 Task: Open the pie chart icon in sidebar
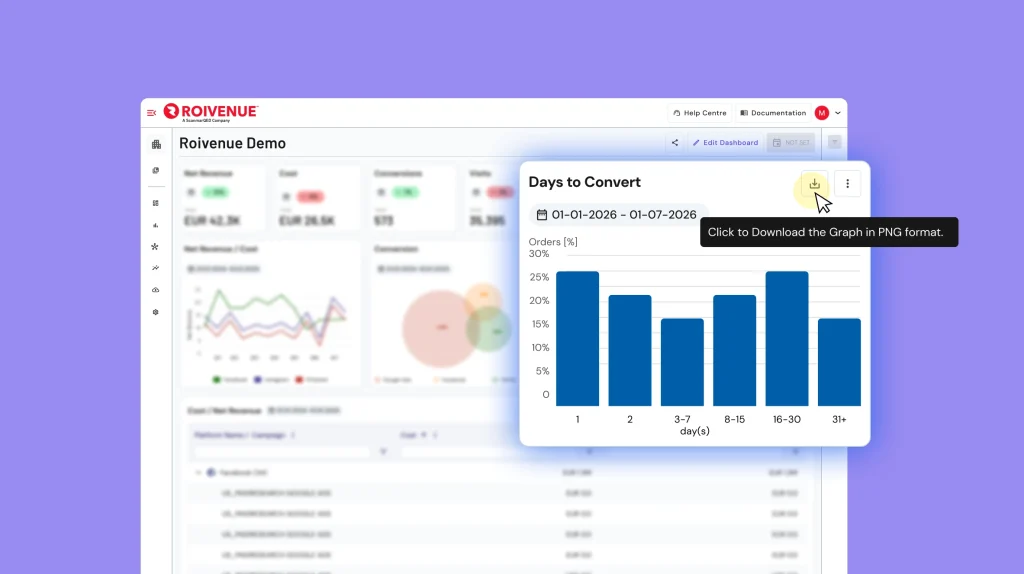point(155,170)
